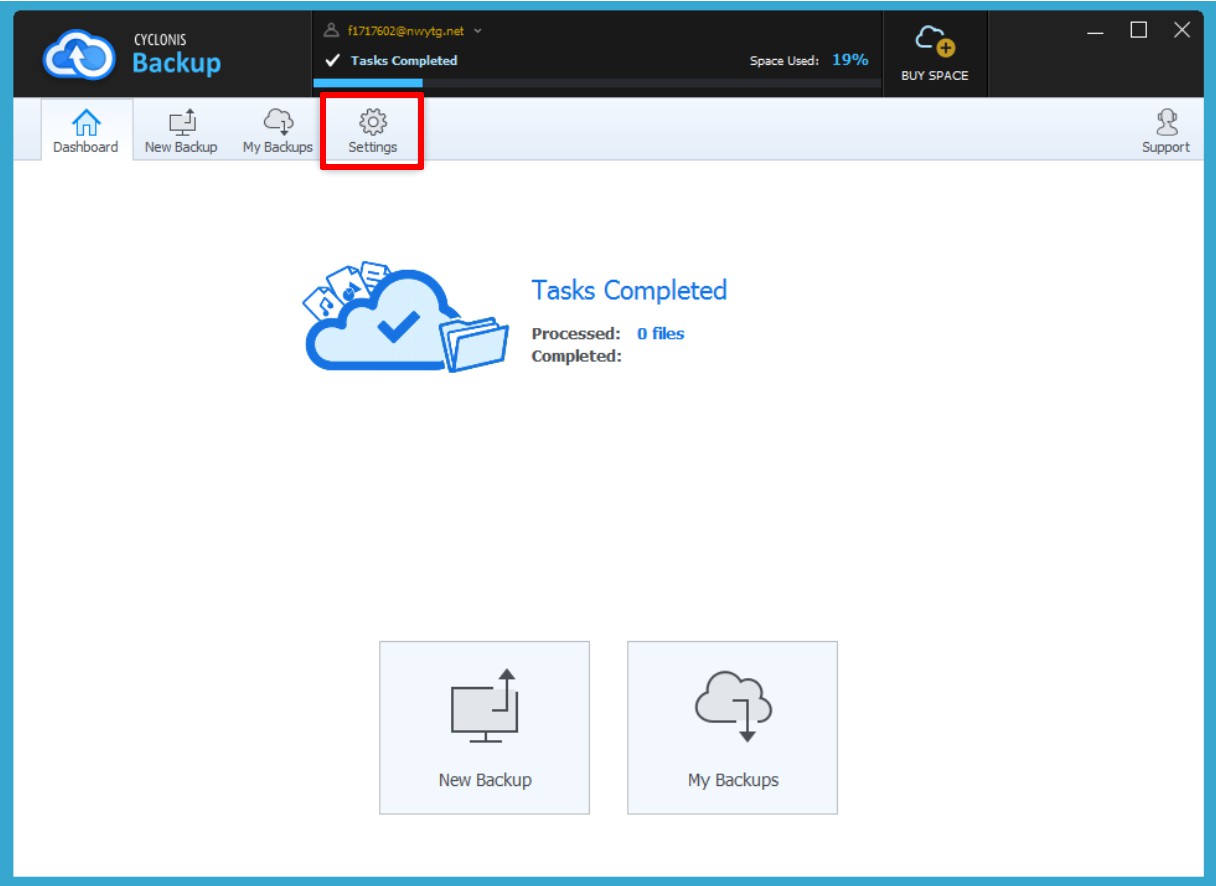Open the Settings tab
The height and width of the screenshot is (886, 1216).
tap(370, 129)
